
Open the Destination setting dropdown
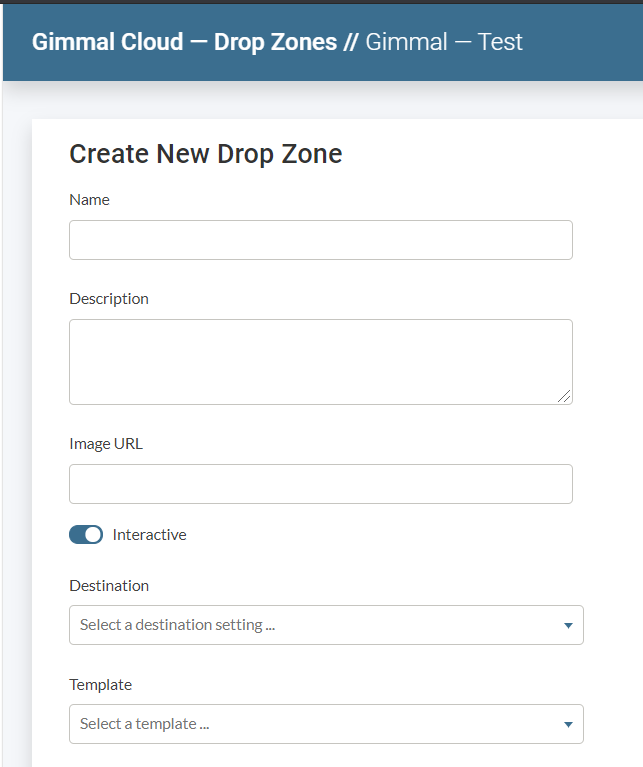pyautogui.click(x=325, y=625)
